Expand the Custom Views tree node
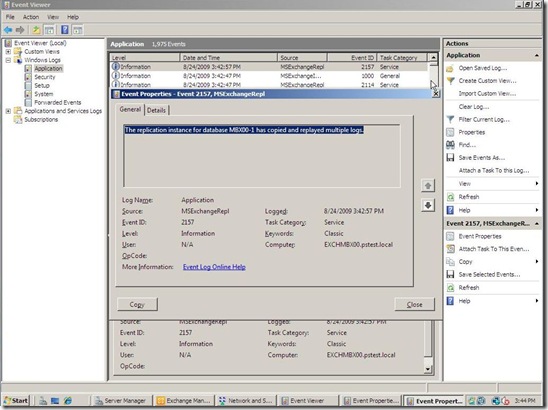 click(x=8, y=51)
